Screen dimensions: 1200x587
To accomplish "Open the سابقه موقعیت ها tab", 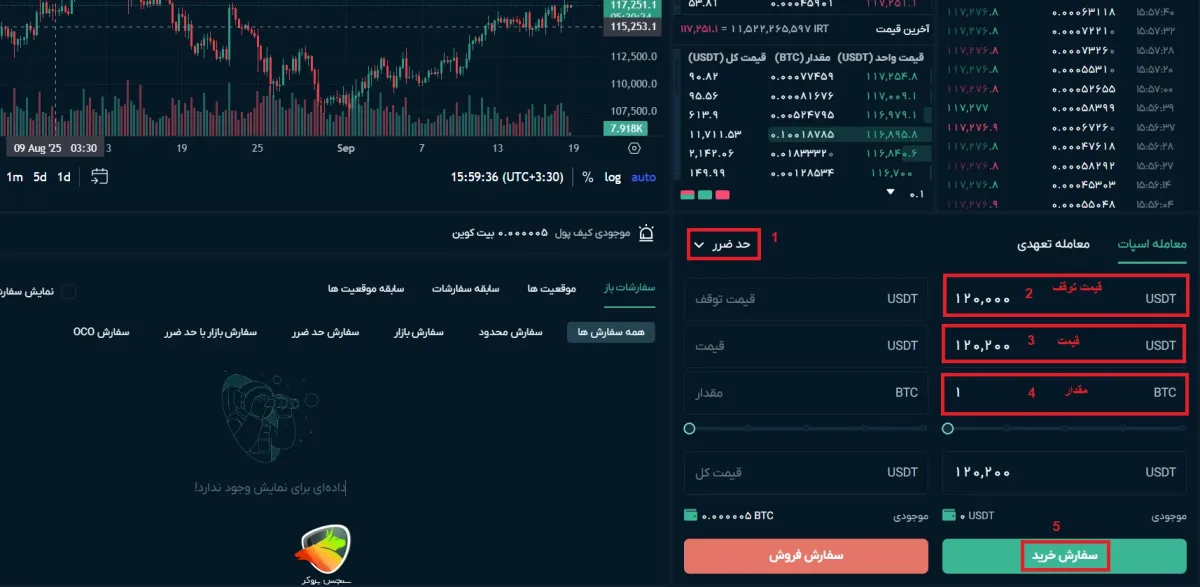I will (x=366, y=288).
